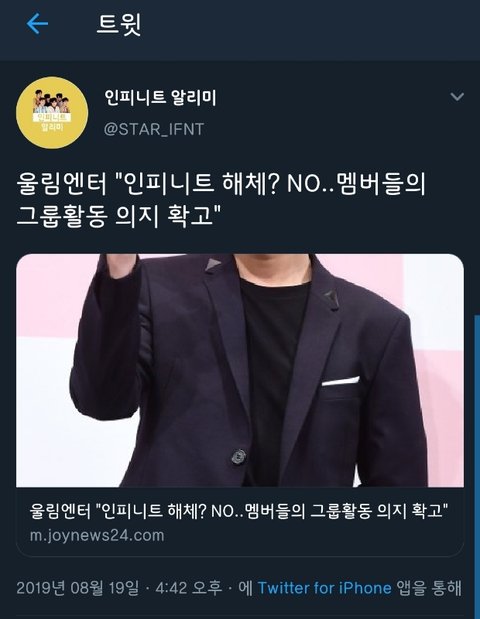Tap the 트윗 header title
This screenshot has height=619, width=480.
pyautogui.click(x=119, y=24)
